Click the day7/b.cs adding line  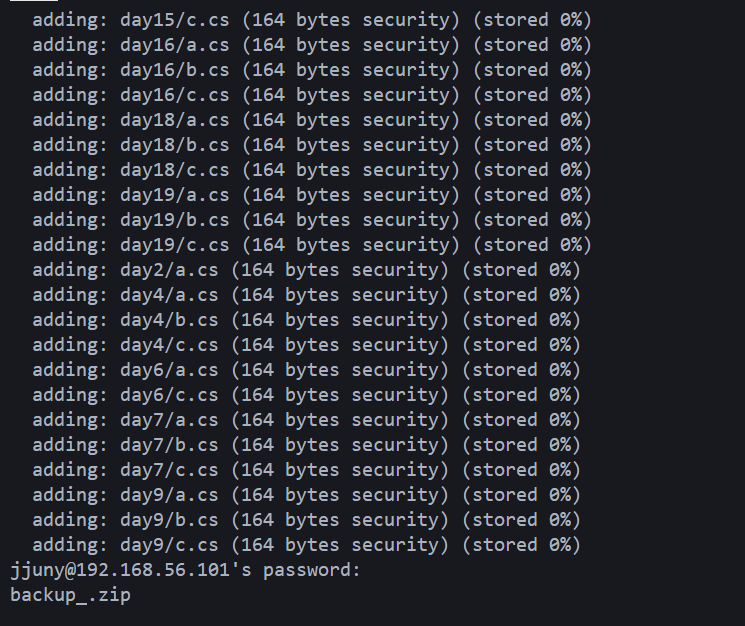pyautogui.click(x=306, y=445)
